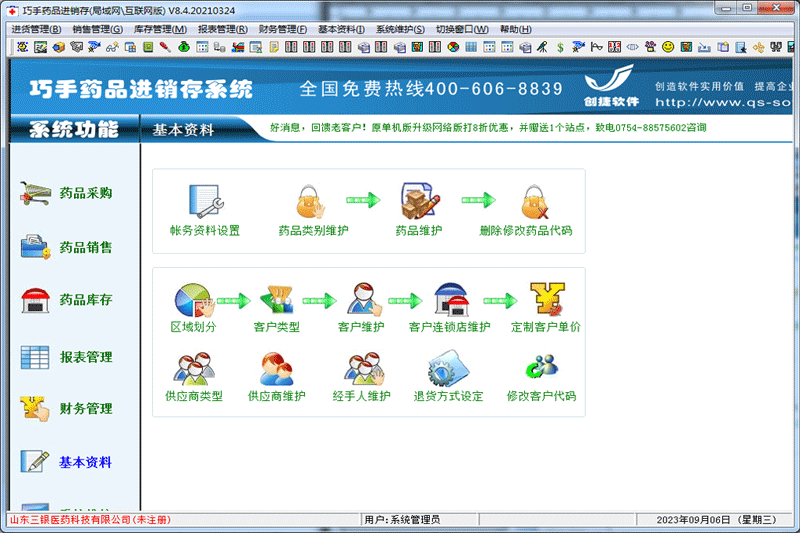Open the 切换窗口(W) menu

(x=462, y=29)
